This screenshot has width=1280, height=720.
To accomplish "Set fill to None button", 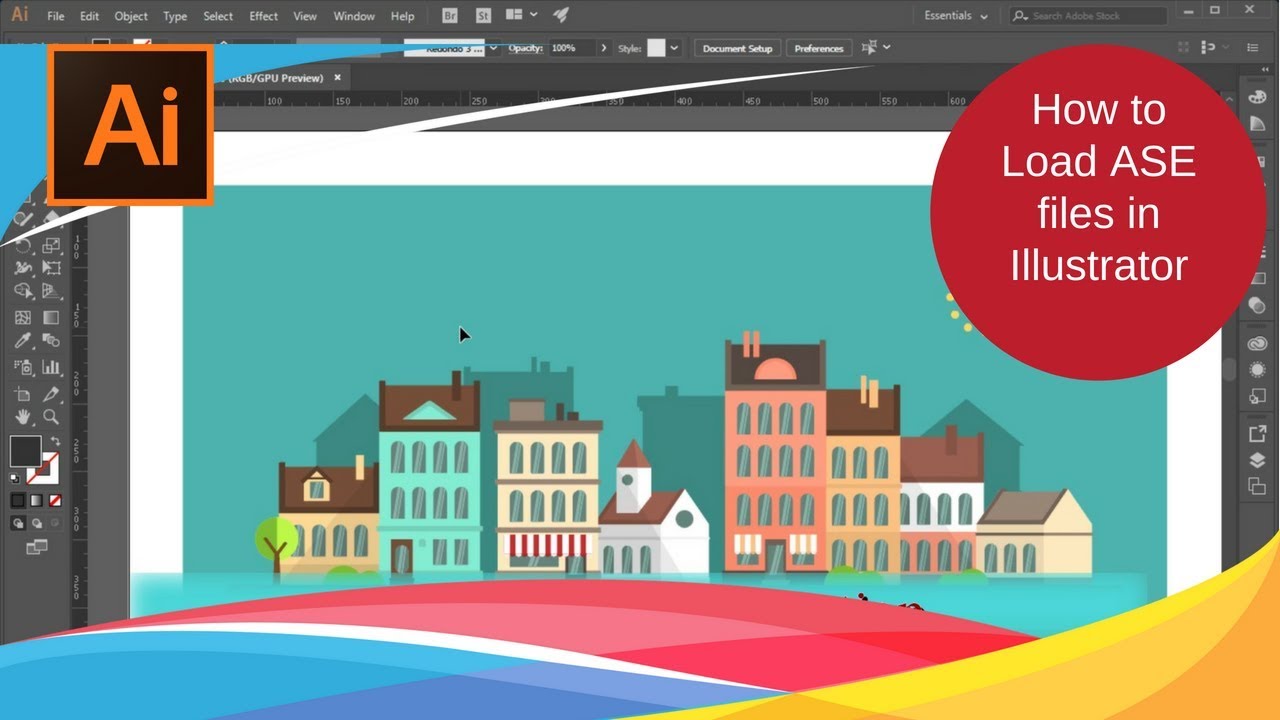I will click(x=56, y=500).
